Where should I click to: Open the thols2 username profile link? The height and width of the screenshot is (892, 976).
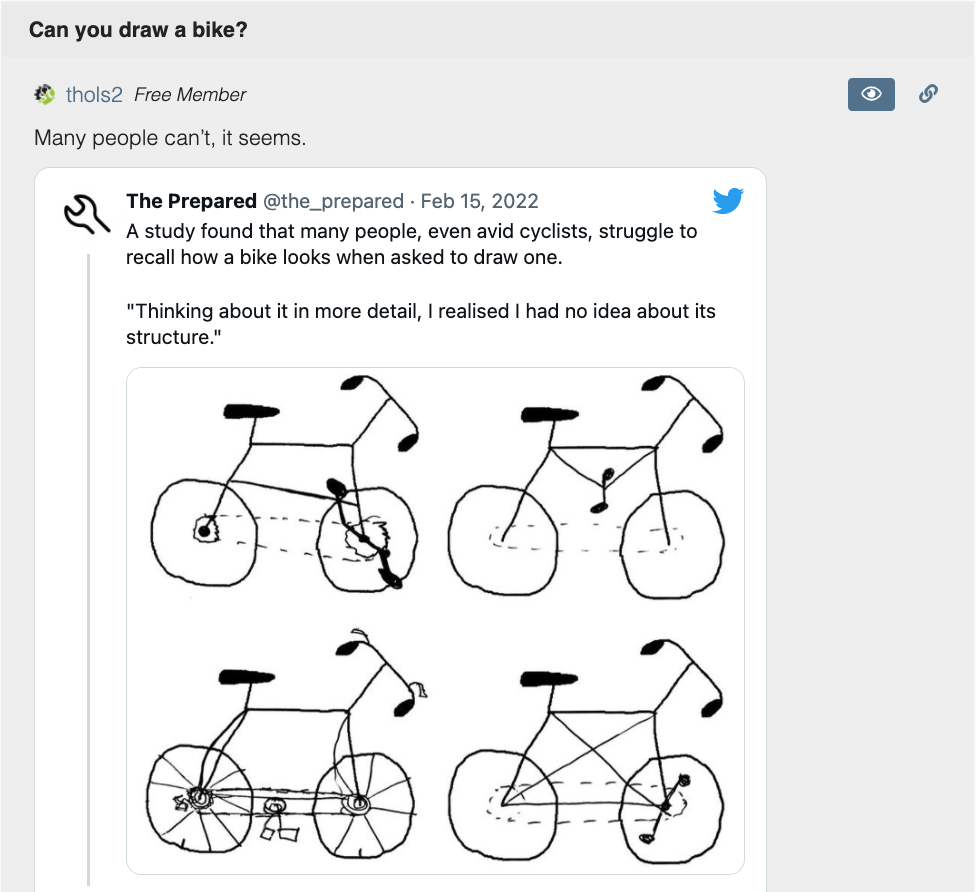coord(94,95)
